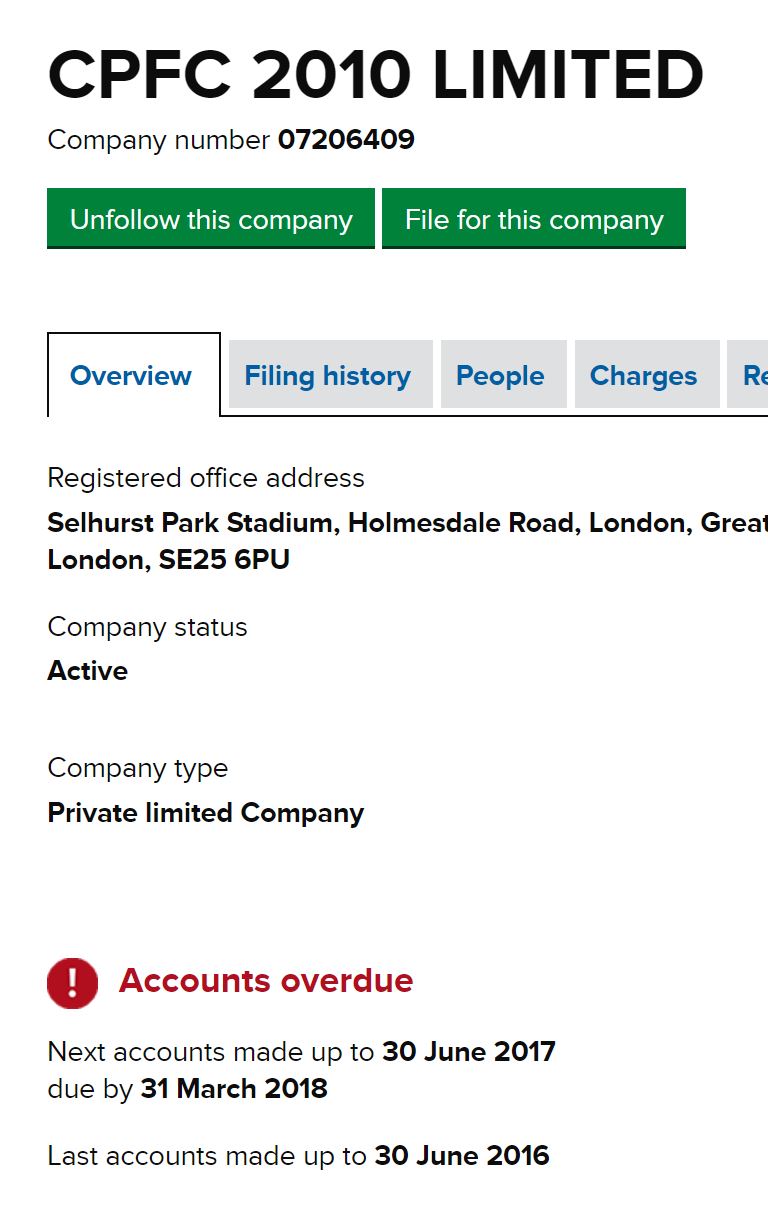This screenshot has width=768, height=1222.
Task: Switch to the Filing history tab
Action: click(330, 375)
